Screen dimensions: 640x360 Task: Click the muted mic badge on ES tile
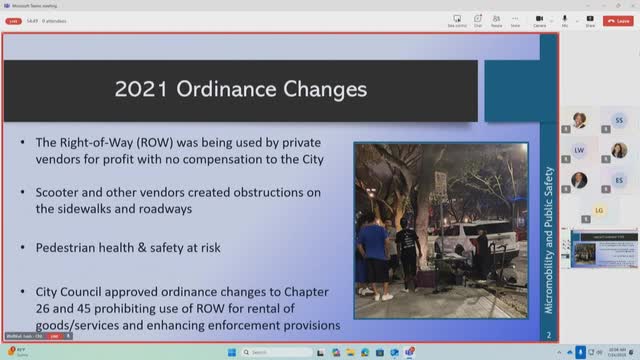point(606,189)
